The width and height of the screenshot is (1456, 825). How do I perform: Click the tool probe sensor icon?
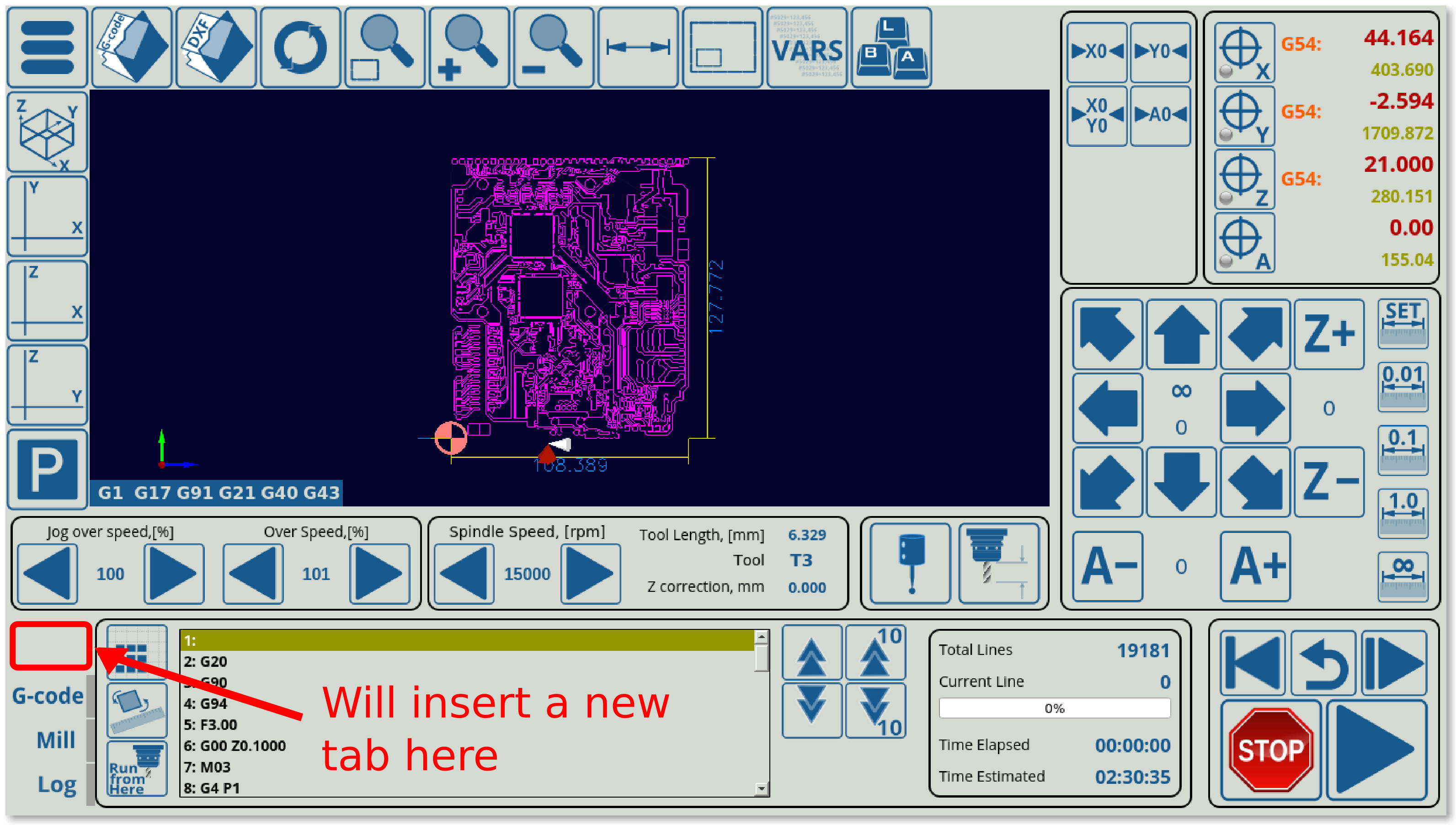911,563
